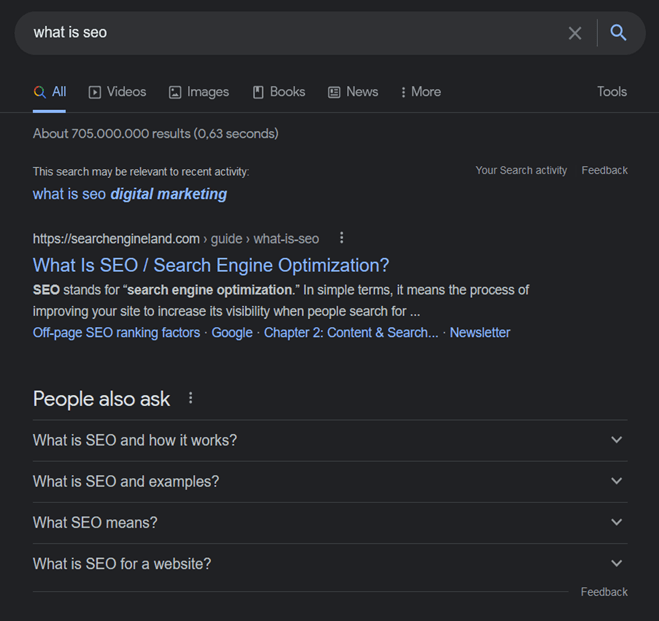
Task: Expand 'What is SEO and how it works?'
Action: click(x=330, y=440)
